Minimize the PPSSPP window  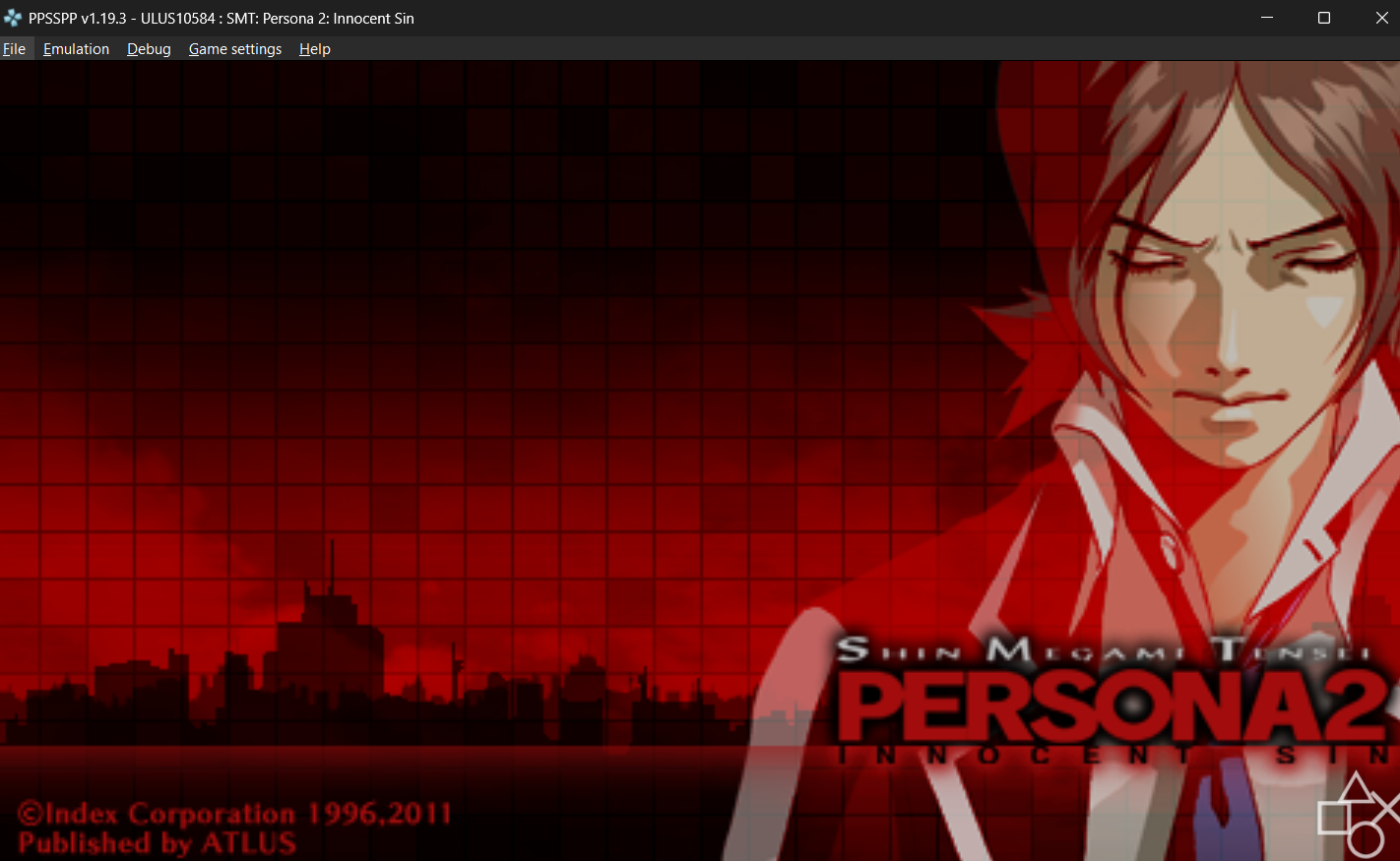1267,18
